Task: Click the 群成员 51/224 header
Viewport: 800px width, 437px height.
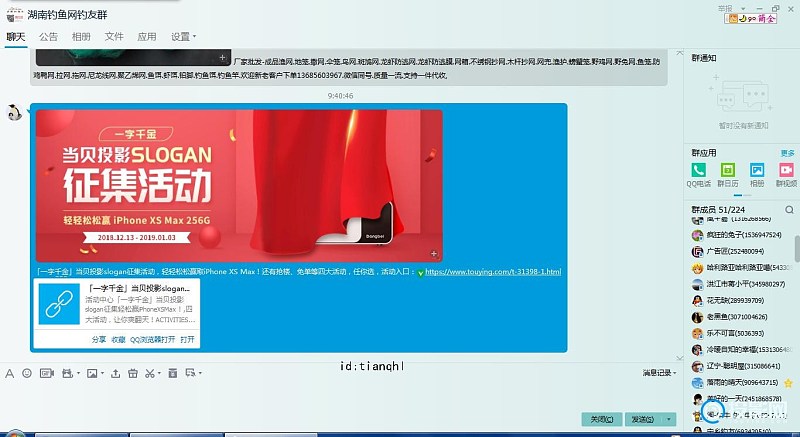Action: point(718,210)
